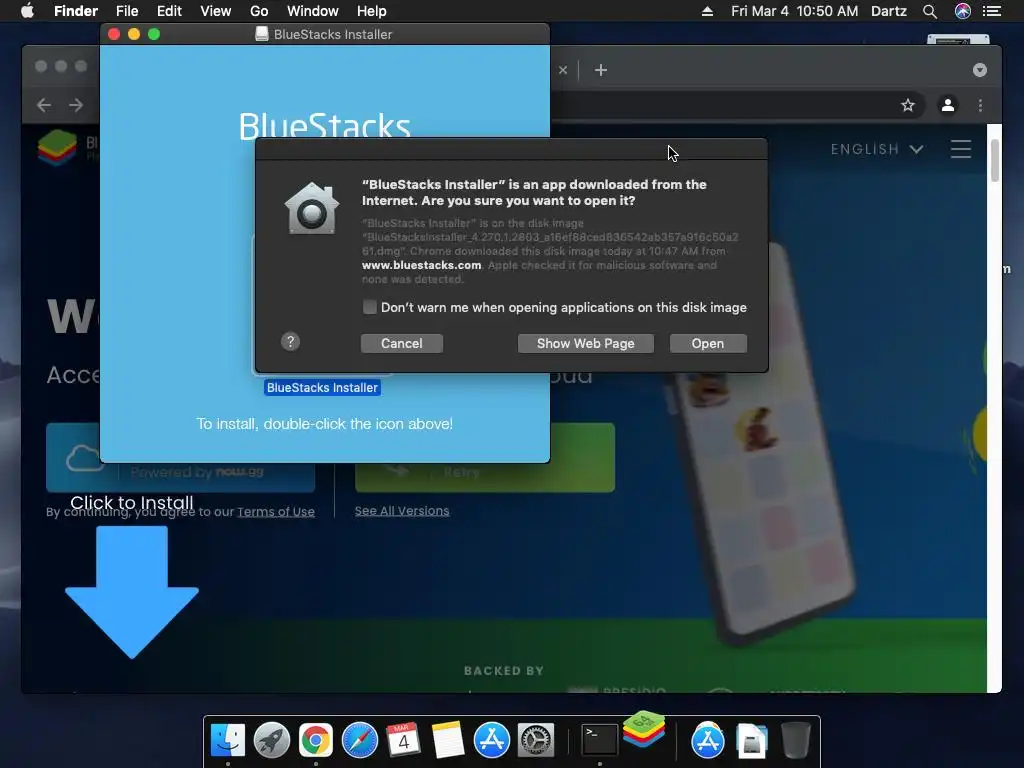The height and width of the screenshot is (768, 1024).
Task: Open the Downloads stack in the Dock
Action: click(x=752, y=741)
